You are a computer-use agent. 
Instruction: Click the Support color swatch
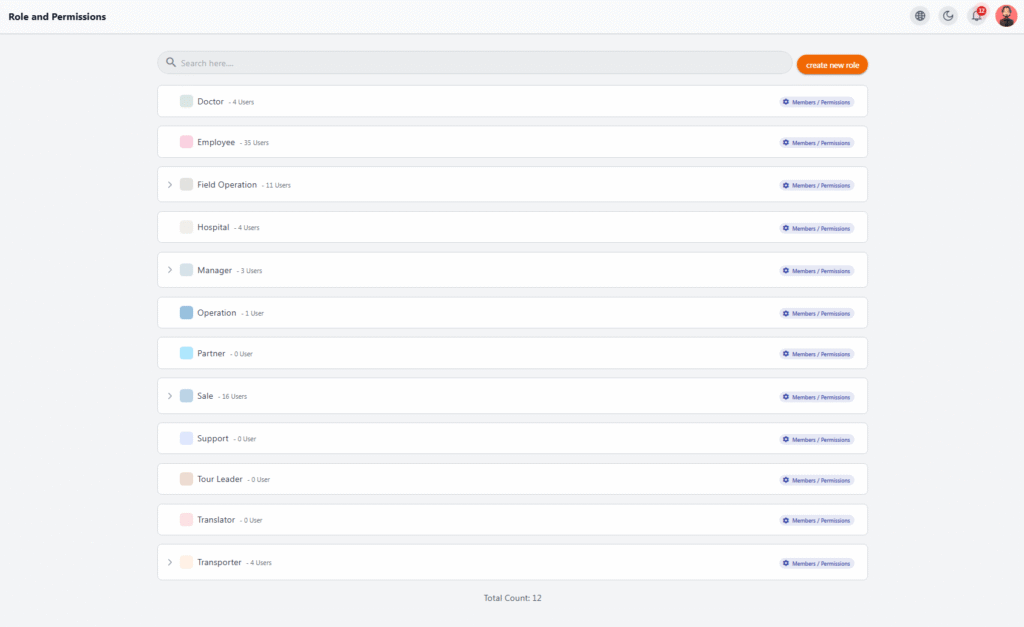(x=186, y=438)
